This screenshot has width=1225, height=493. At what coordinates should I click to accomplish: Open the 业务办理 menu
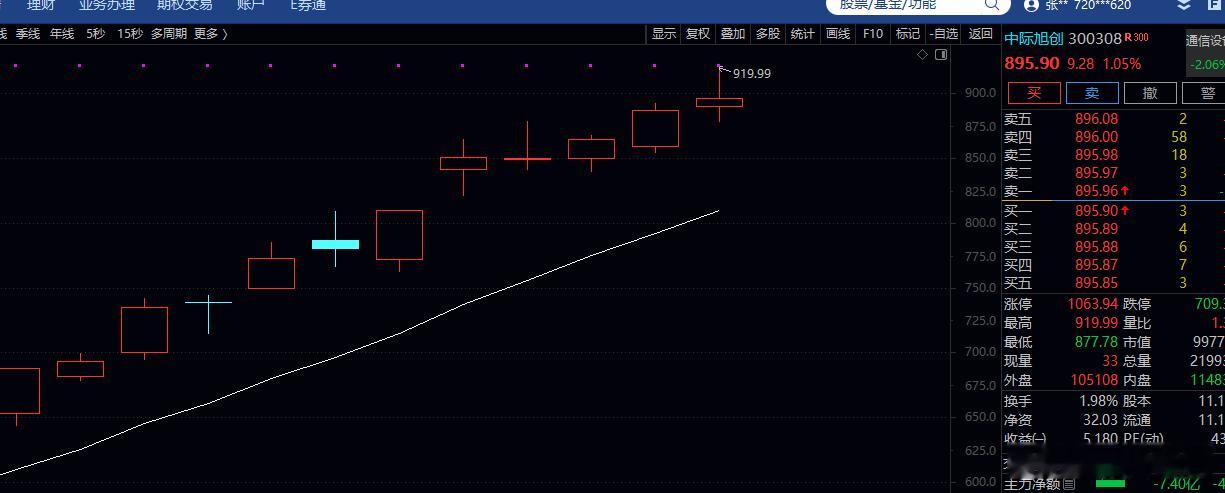(106, 5)
